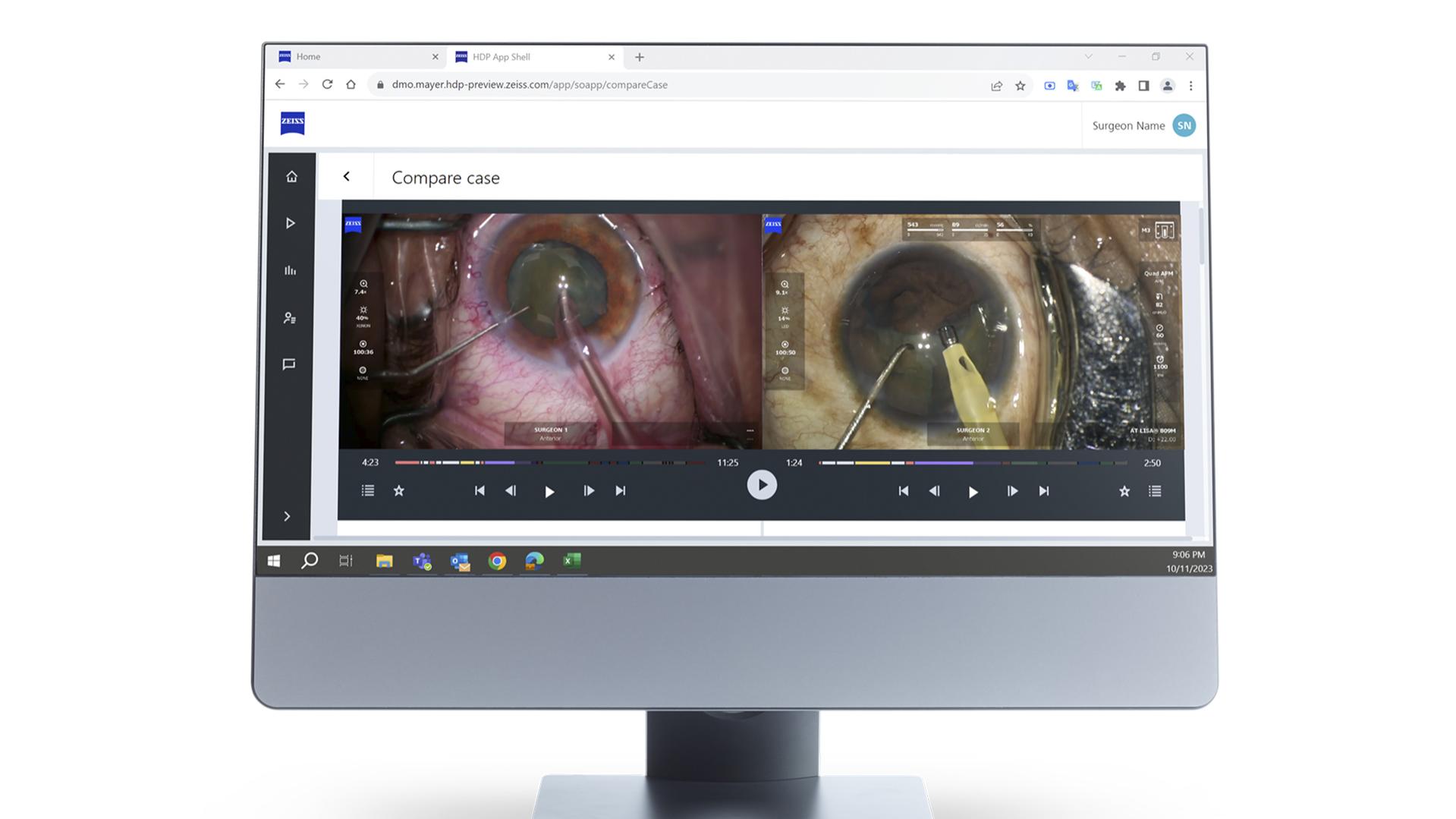1456x819 pixels.
Task: Mark the right video as favorite with star
Action: click(x=1124, y=491)
